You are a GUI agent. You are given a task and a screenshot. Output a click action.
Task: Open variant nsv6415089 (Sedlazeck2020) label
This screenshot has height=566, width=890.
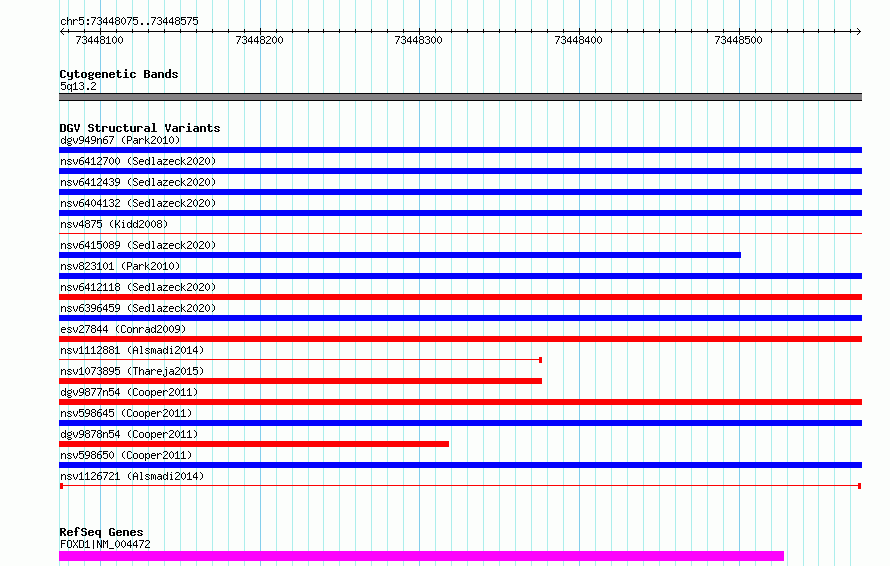pos(138,245)
